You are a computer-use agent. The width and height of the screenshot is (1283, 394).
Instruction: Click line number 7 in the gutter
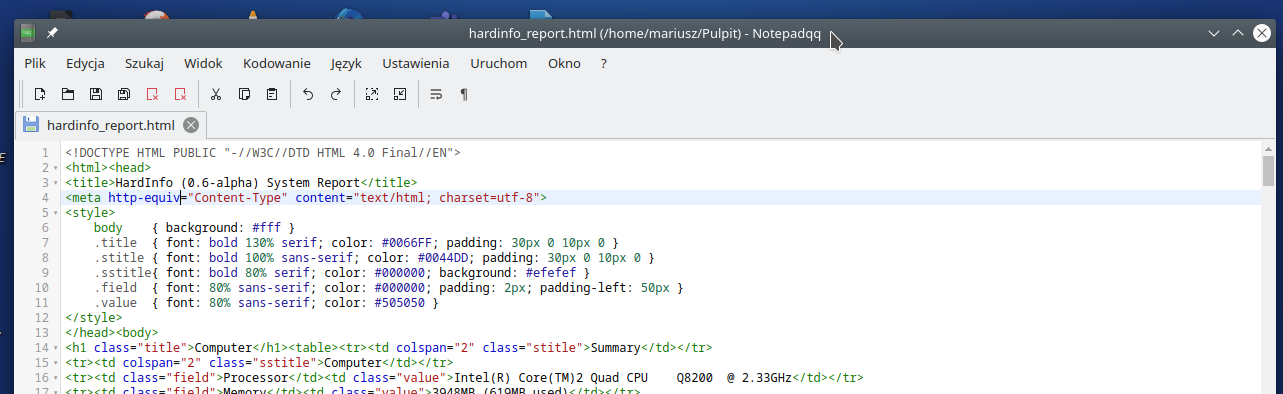click(x=45, y=243)
